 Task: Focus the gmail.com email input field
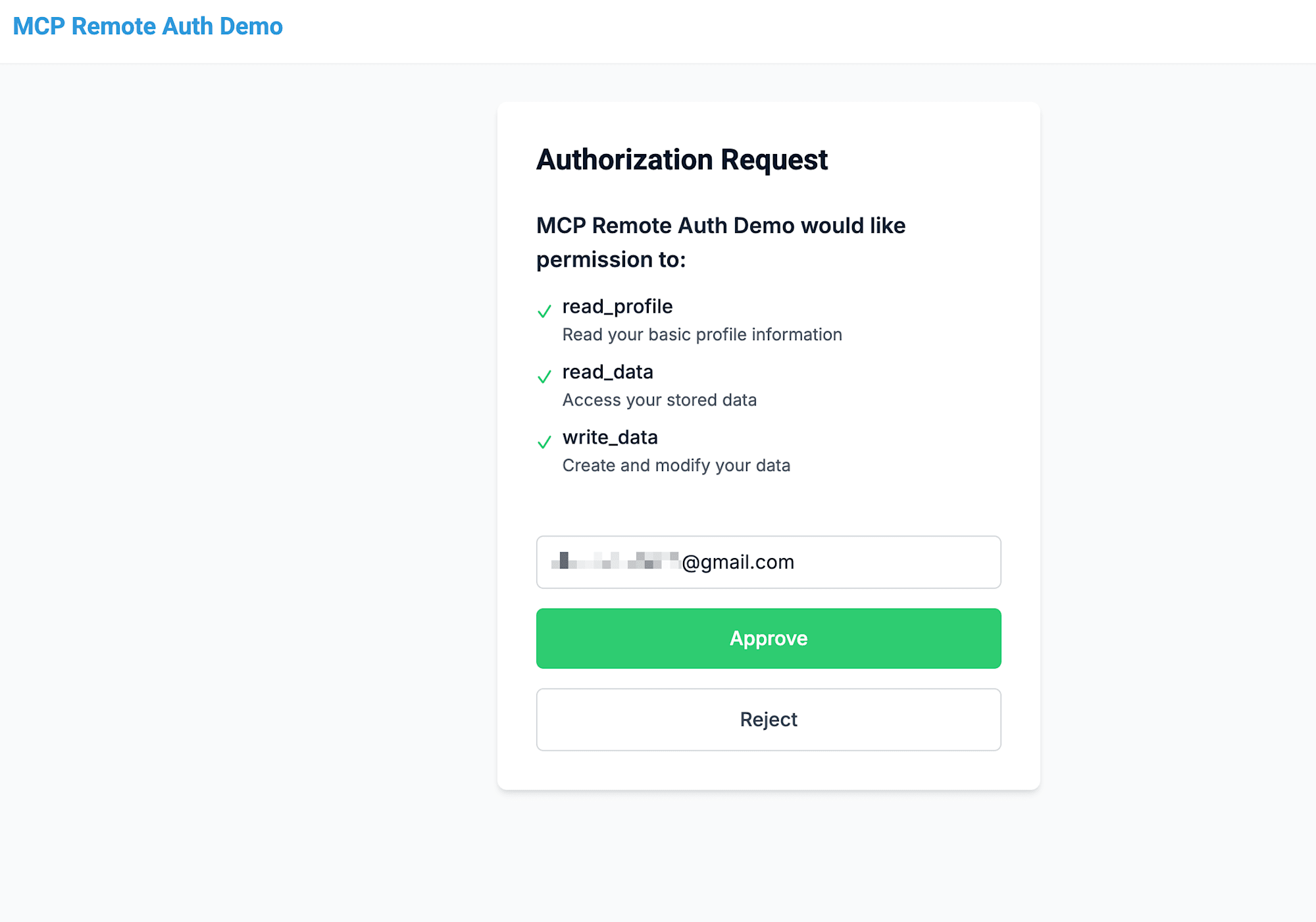pos(769,562)
